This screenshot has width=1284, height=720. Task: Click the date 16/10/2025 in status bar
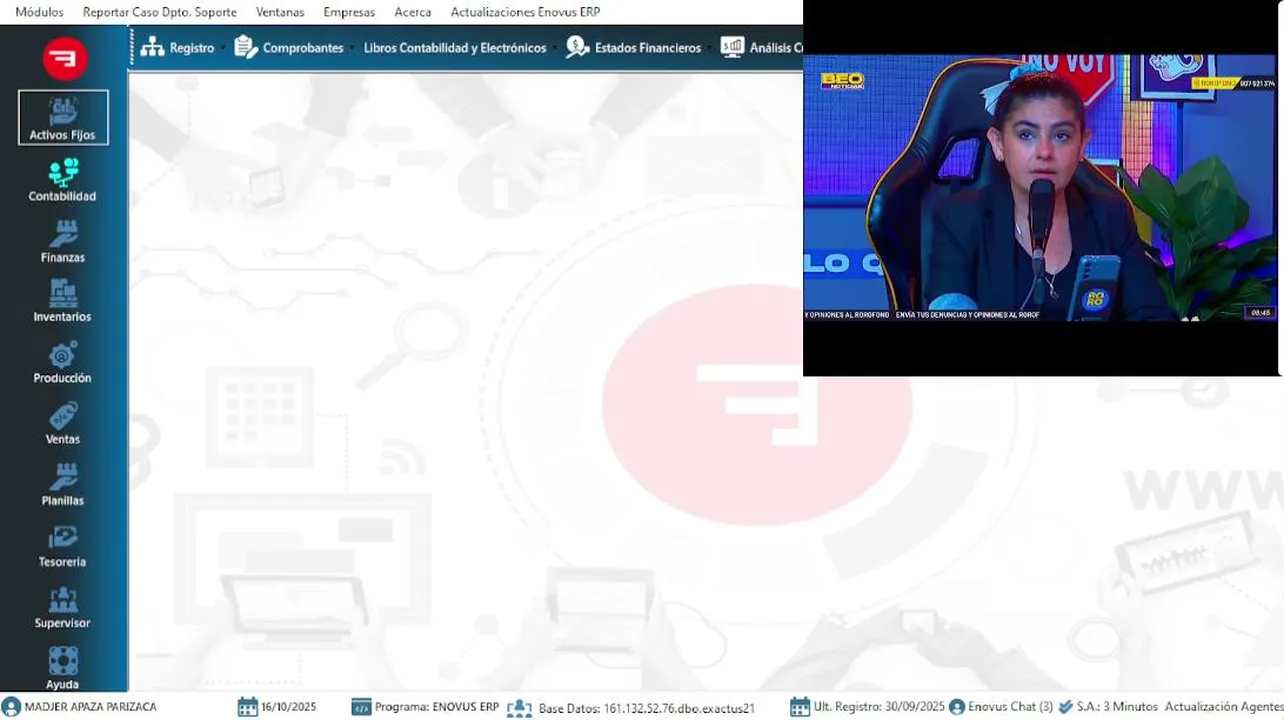pos(289,707)
